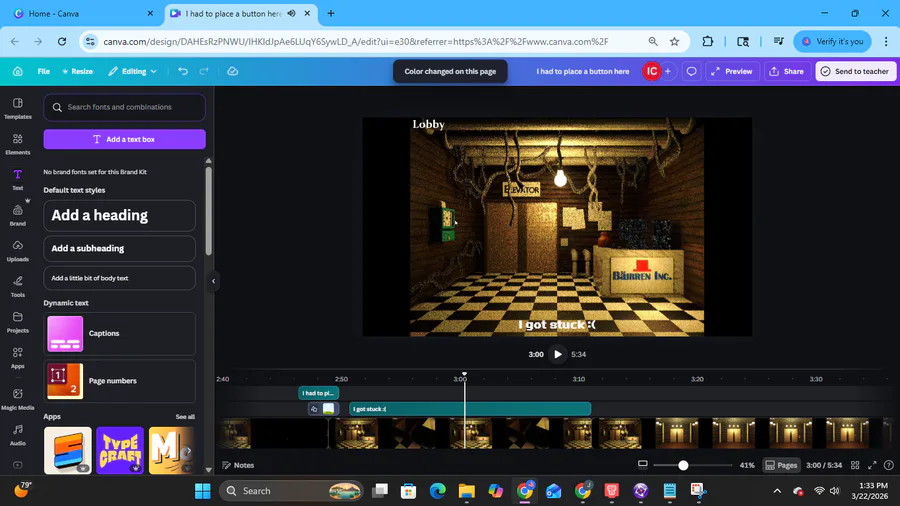Click the timeline playhead marker

tap(464, 375)
